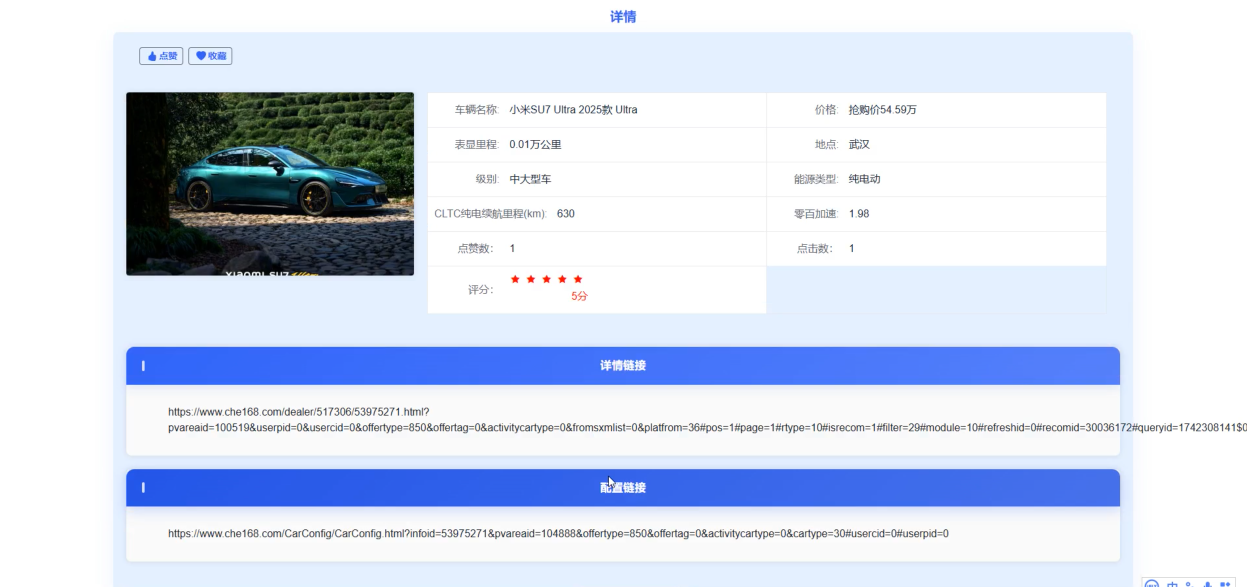Toggle Chinese/English input via the IME indicator
This screenshot has width=1247, height=587.
click(1173, 584)
